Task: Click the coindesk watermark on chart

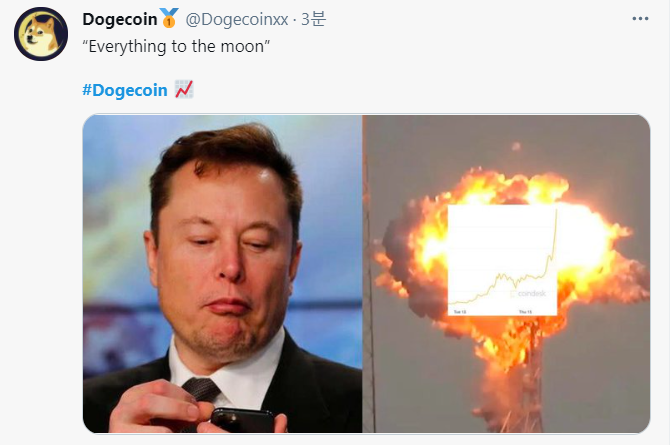Action: 528,294
